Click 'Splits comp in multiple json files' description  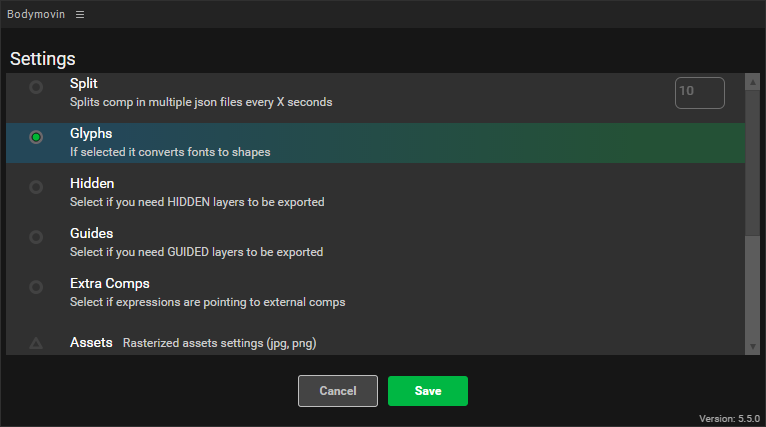(x=201, y=102)
